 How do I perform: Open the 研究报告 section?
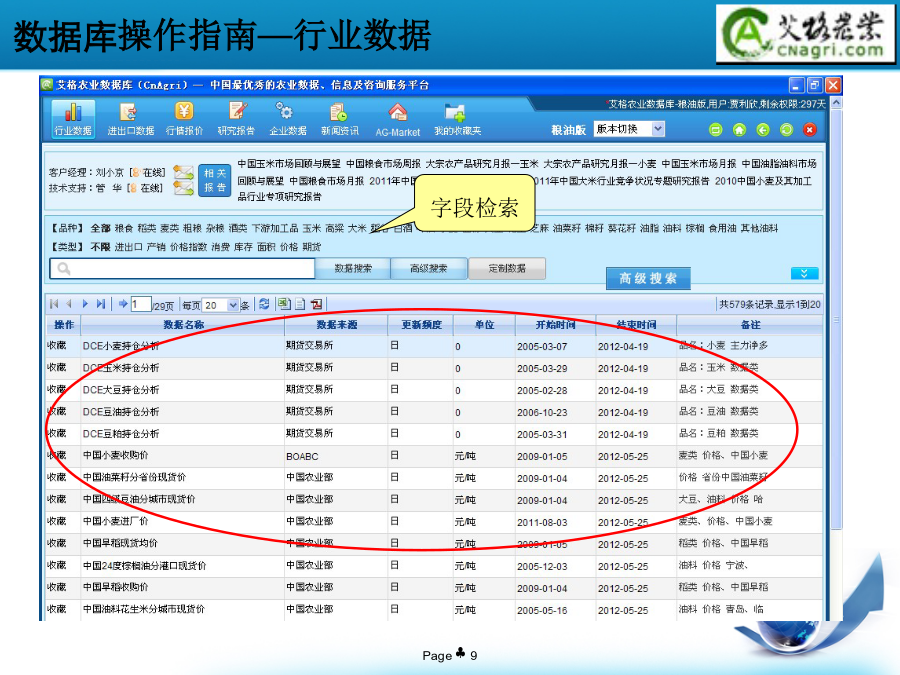click(236, 119)
